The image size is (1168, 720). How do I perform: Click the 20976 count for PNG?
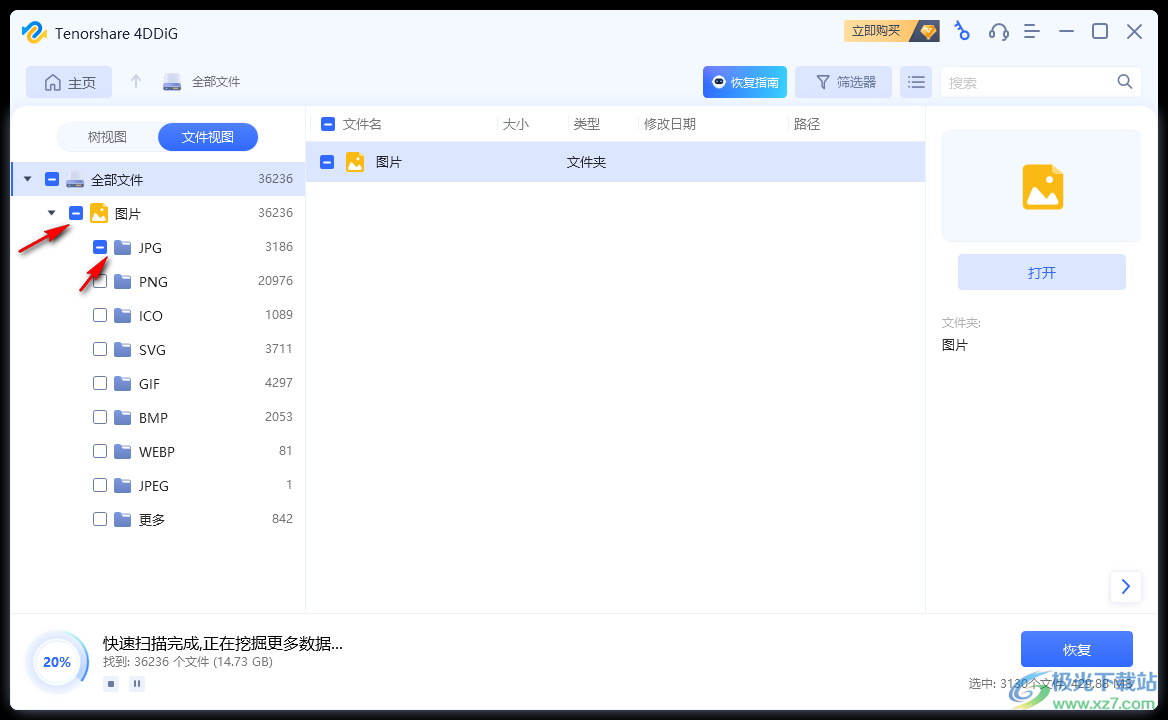click(x=275, y=281)
